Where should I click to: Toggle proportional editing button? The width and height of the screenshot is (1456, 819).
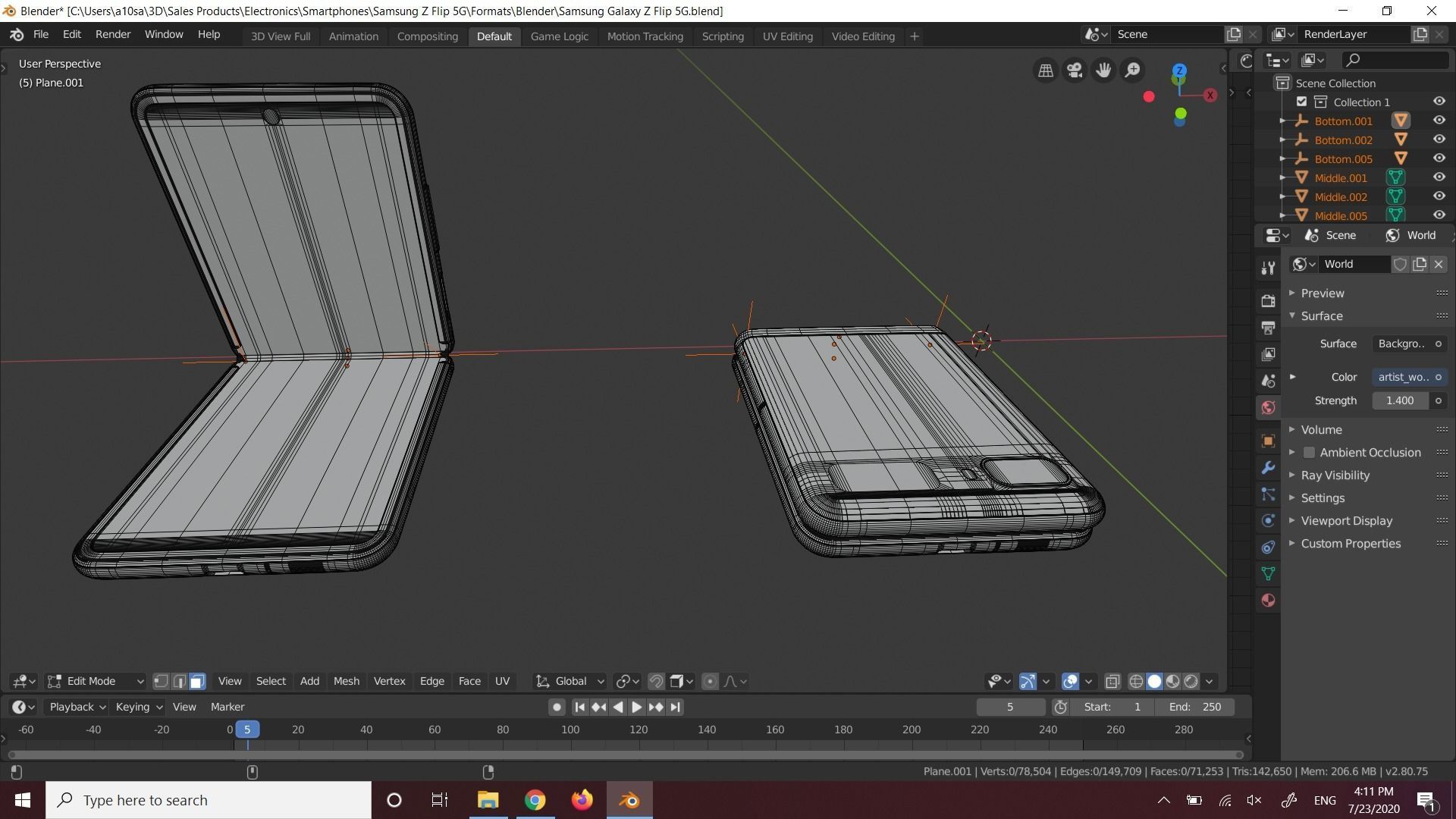(x=710, y=681)
